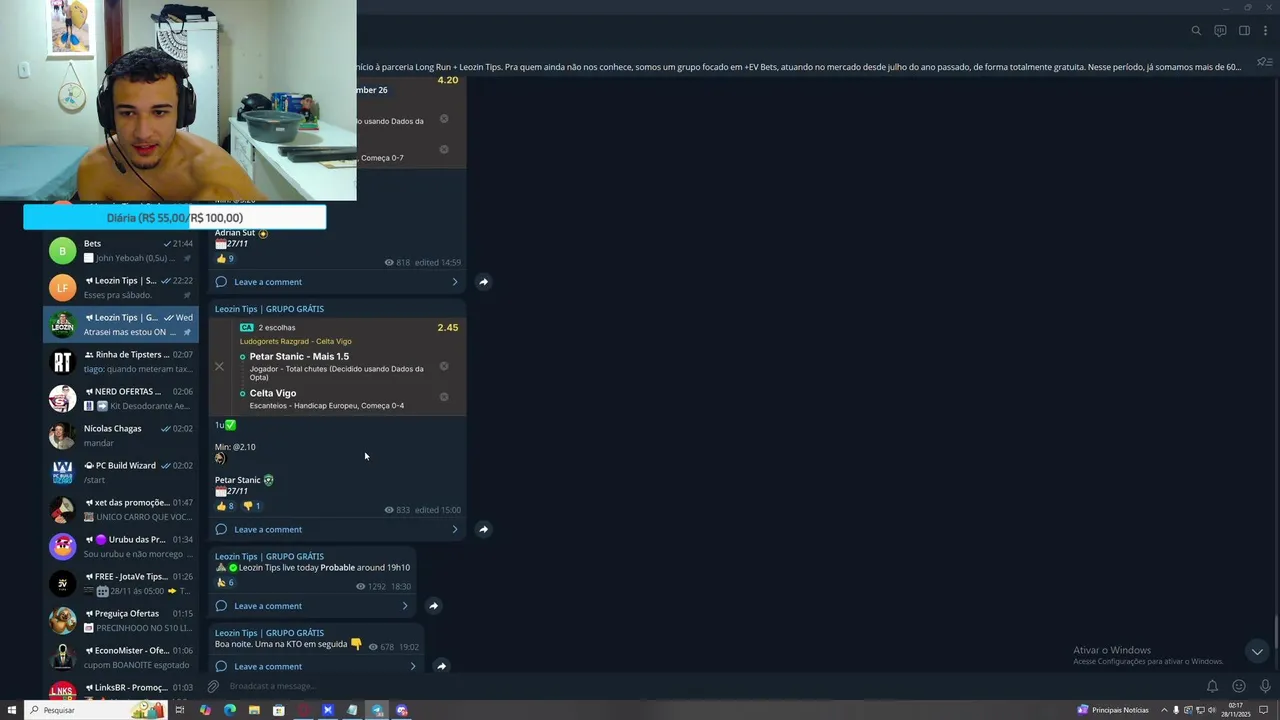Toggle thumbs-up reaction with 9 count
The width and height of the screenshot is (1280, 720).
(226, 258)
